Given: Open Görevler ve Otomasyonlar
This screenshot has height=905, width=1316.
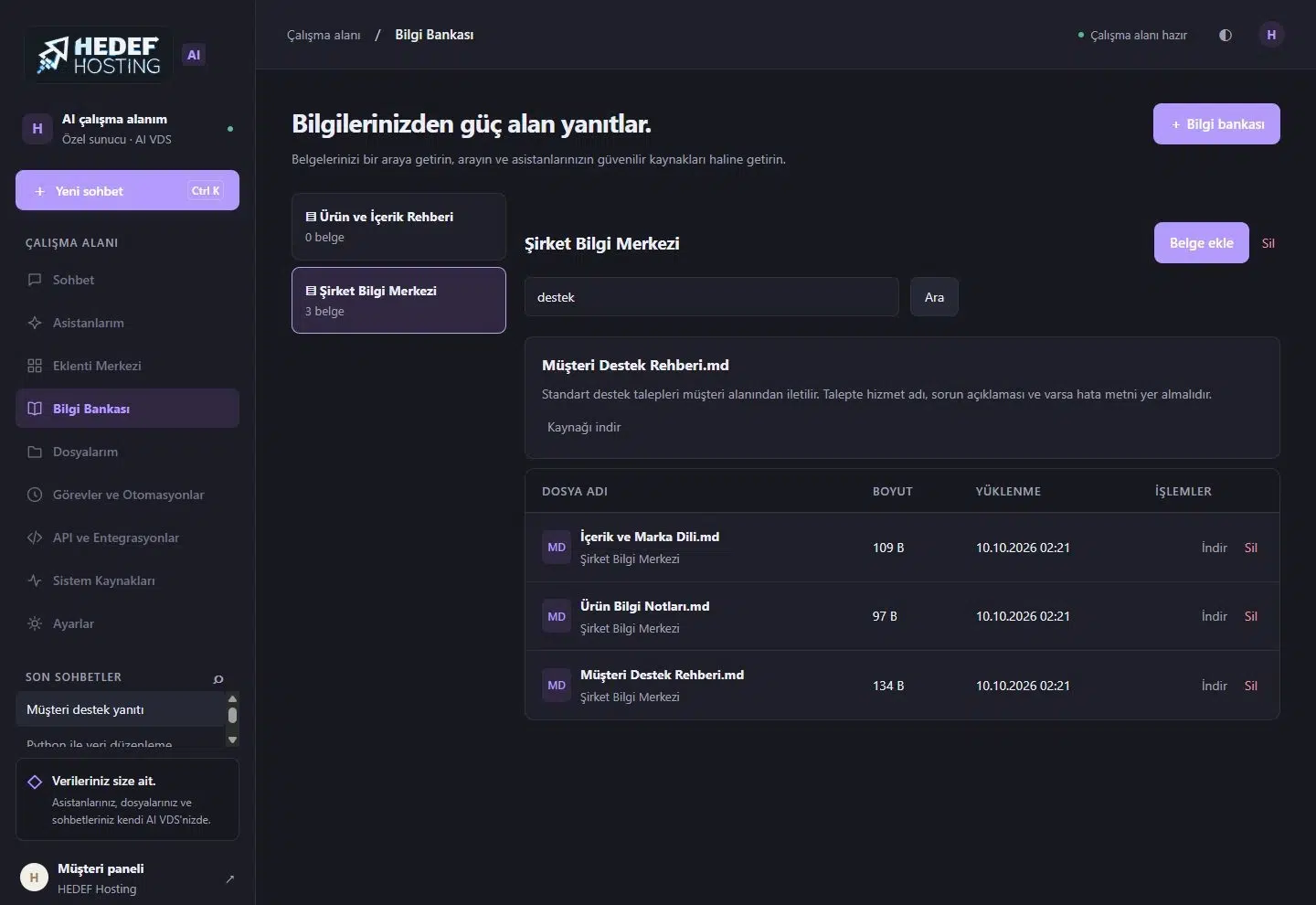Looking at the screenshot, I should [x=127, y=495].
